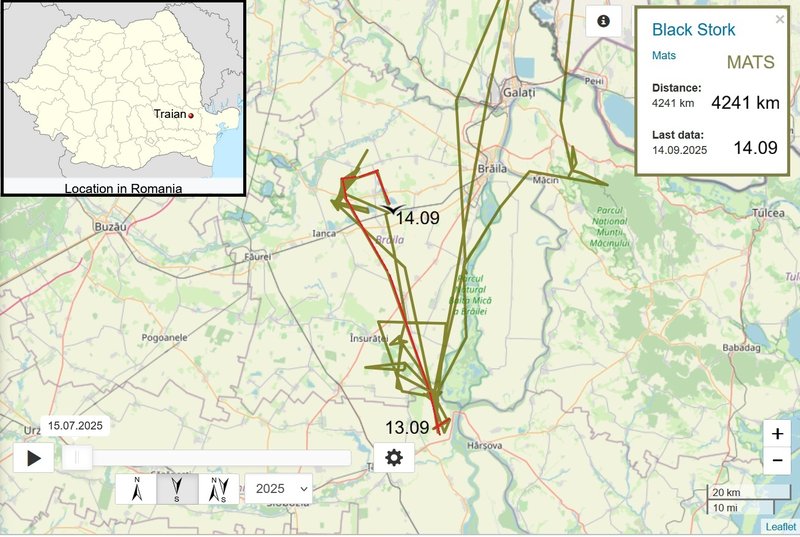Viewport: 800px width, 537px height.
Task: Click the large MATS name text
Action: (x=751, y=62)
